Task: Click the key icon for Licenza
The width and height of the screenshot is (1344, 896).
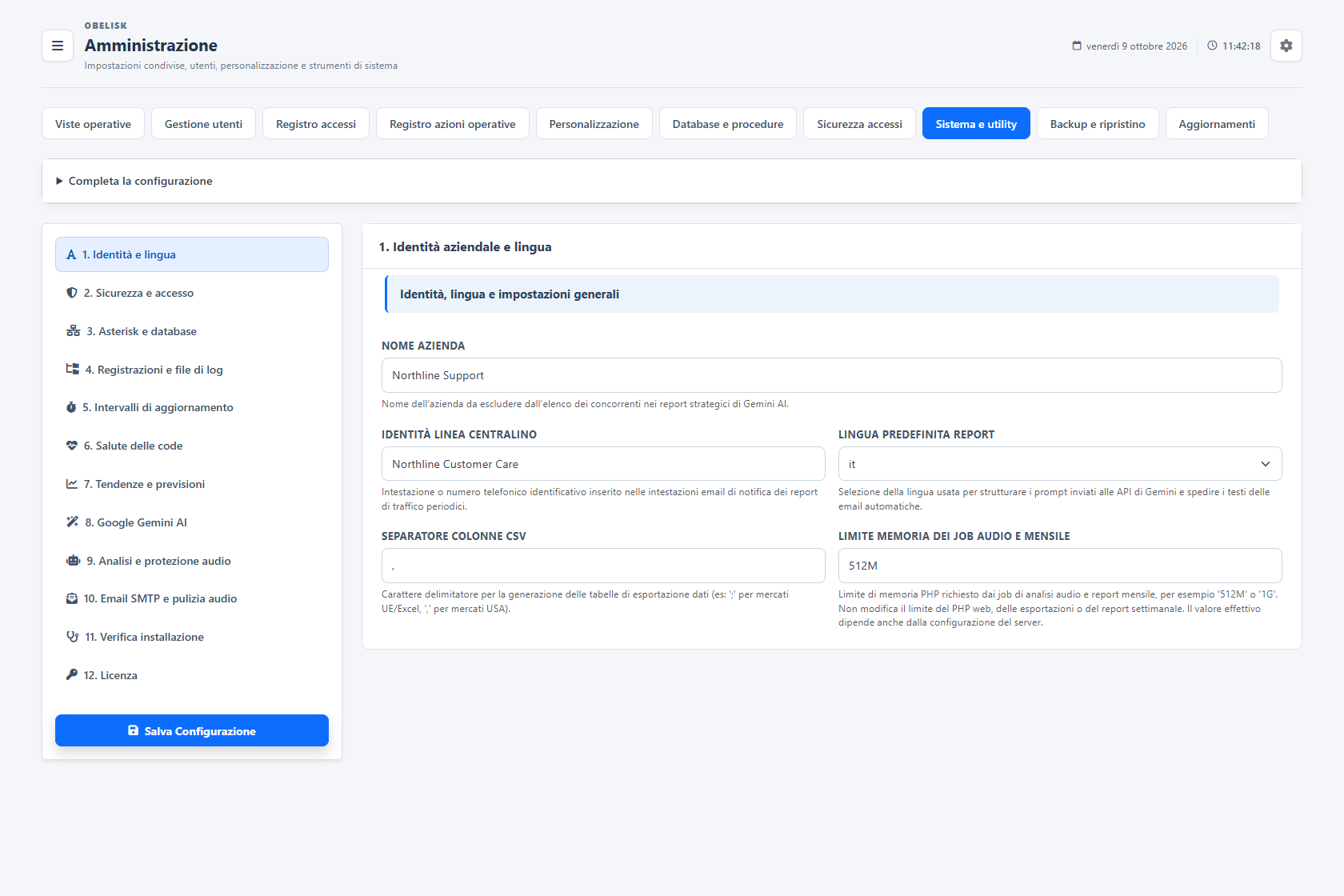Action: [72, 675]
